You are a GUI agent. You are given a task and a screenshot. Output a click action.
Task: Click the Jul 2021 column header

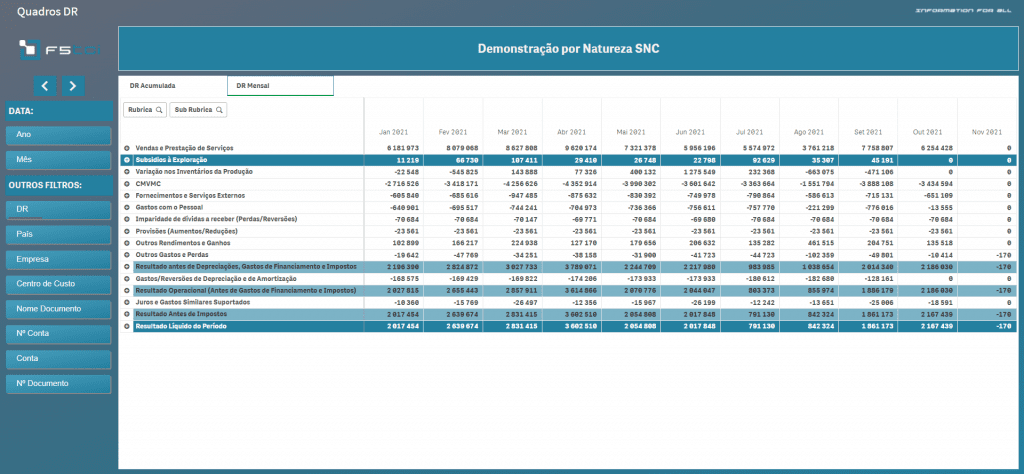750,132
